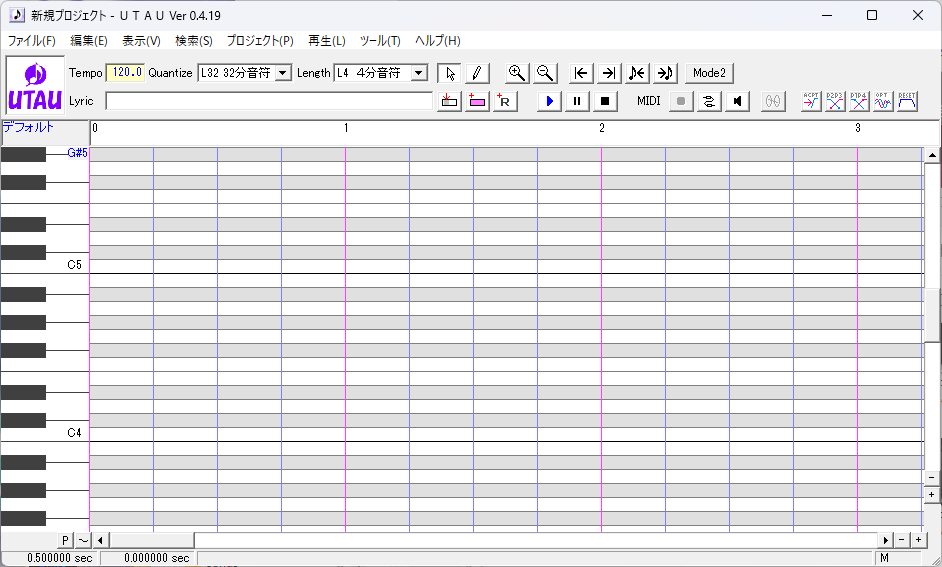Viewport: 942px width, 567px height.
Task: Click the horizontal scrollbar left arrow
Action: click(x=100, y=540)
